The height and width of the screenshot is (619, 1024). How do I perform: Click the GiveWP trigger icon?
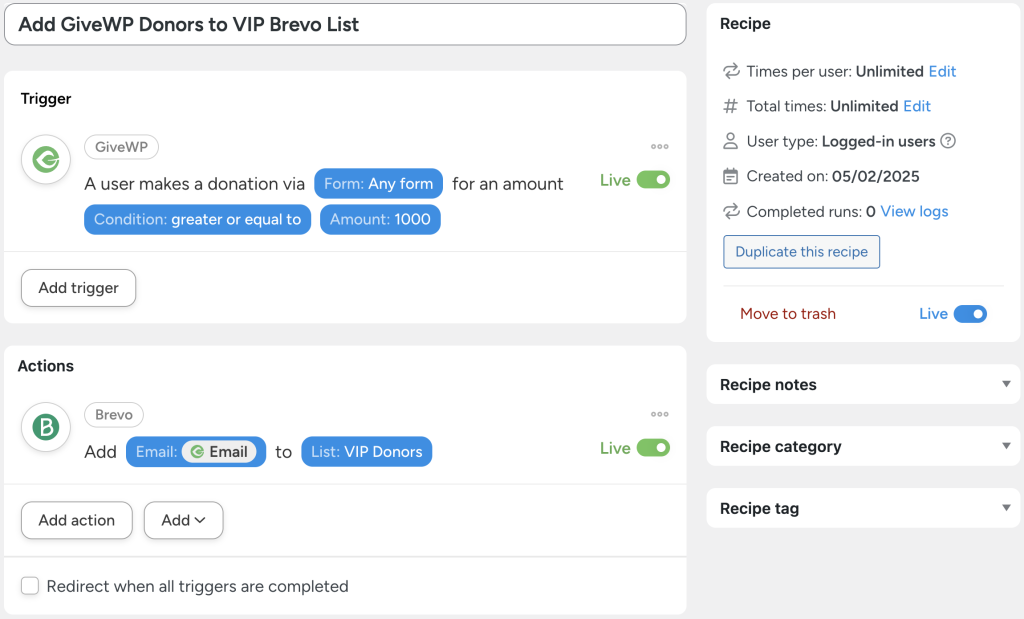tap(45, 159)
